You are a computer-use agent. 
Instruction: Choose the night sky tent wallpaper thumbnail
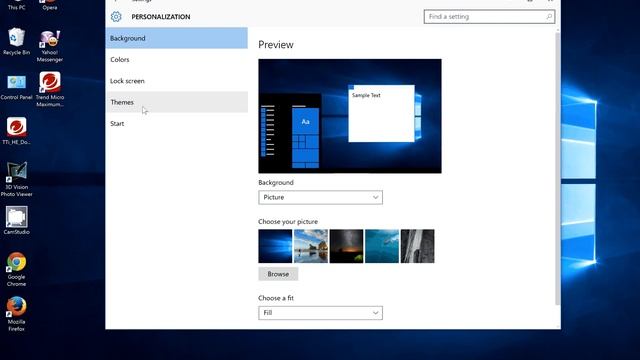pyautogui.click(x=346, y=246)
